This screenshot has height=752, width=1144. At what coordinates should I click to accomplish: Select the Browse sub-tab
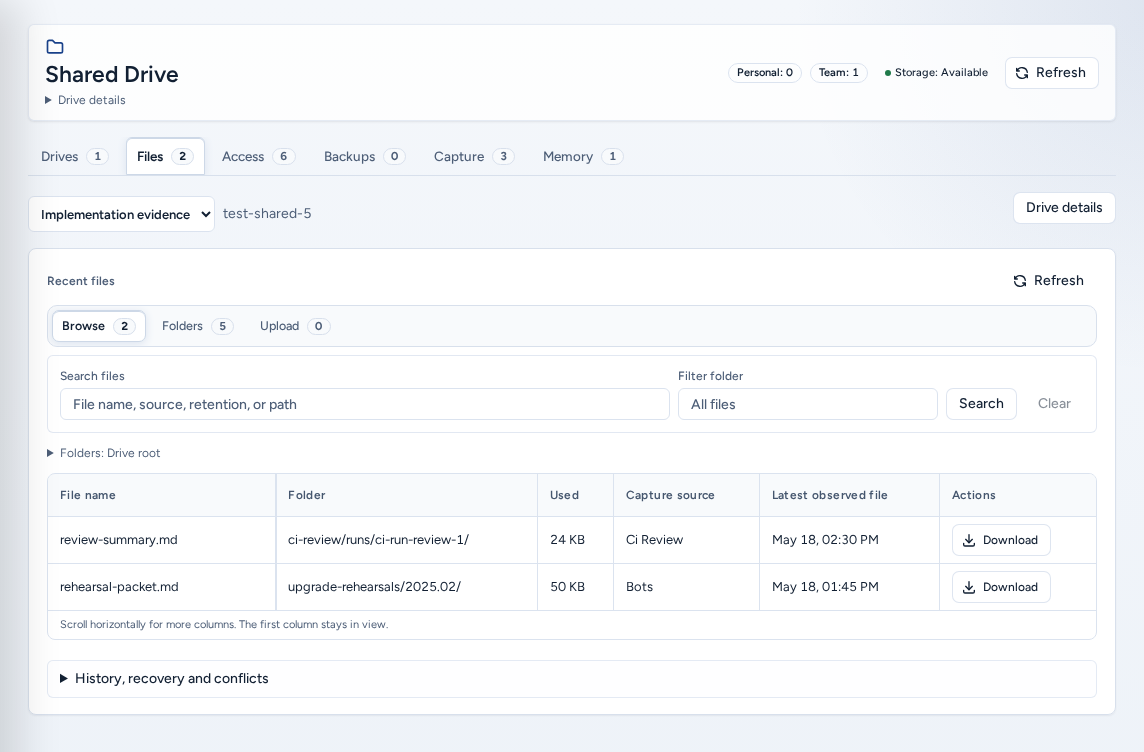98,326
